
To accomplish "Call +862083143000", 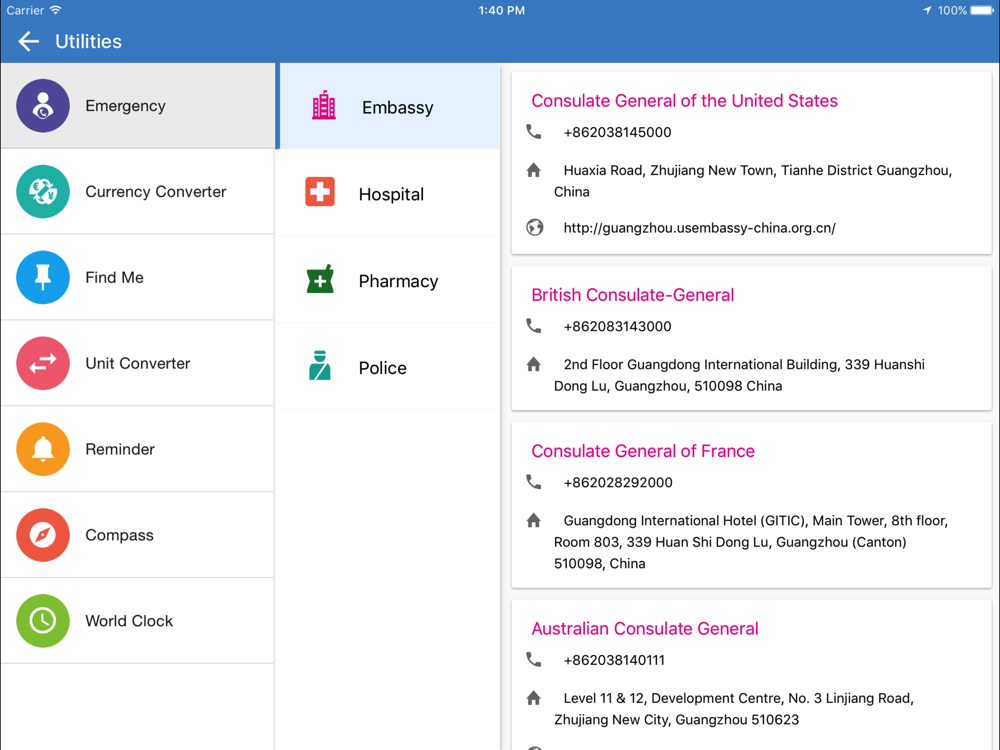I will click(x=617, y=327).
